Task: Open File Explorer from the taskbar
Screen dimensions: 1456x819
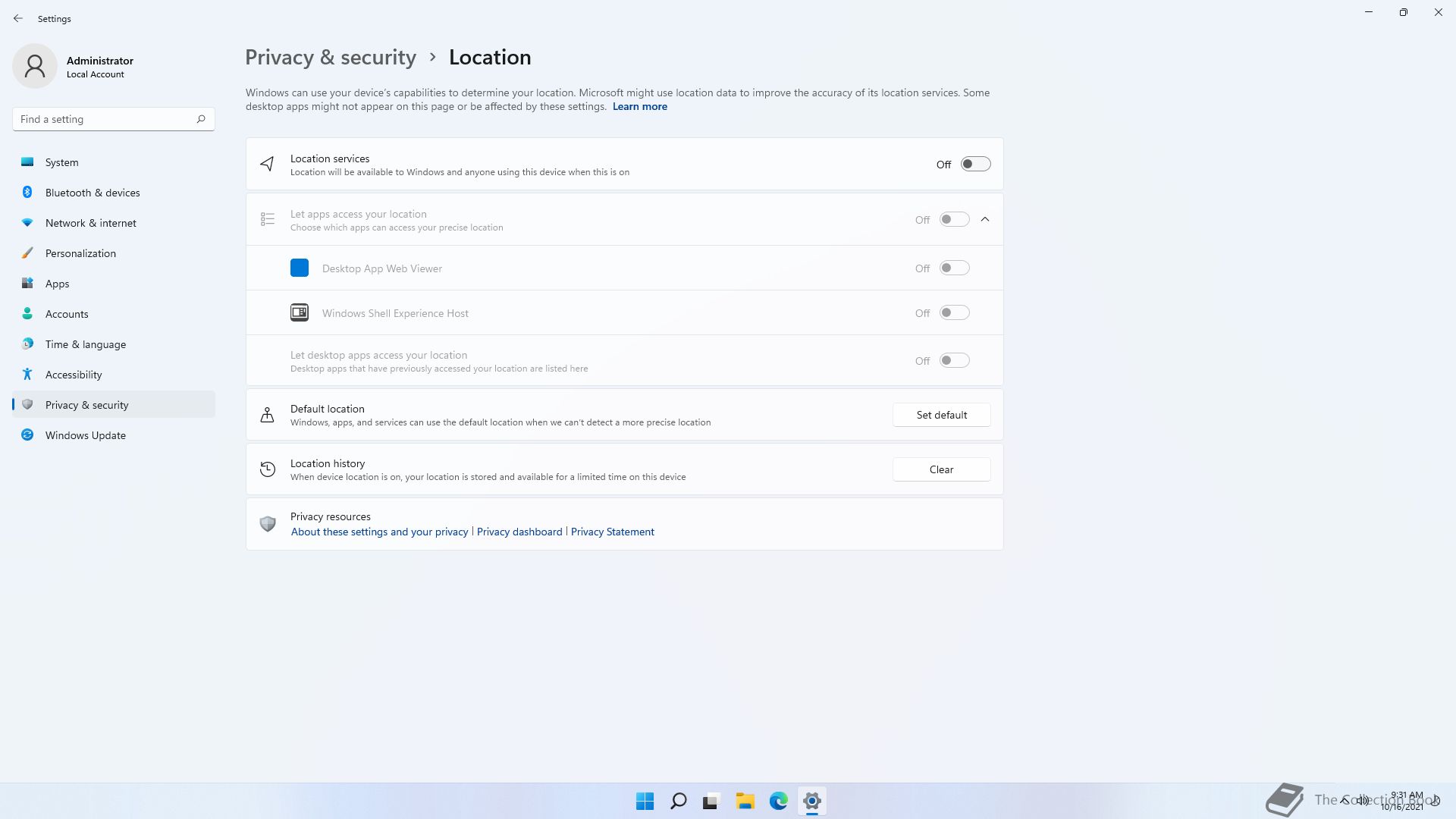Action: coord(745,801)
